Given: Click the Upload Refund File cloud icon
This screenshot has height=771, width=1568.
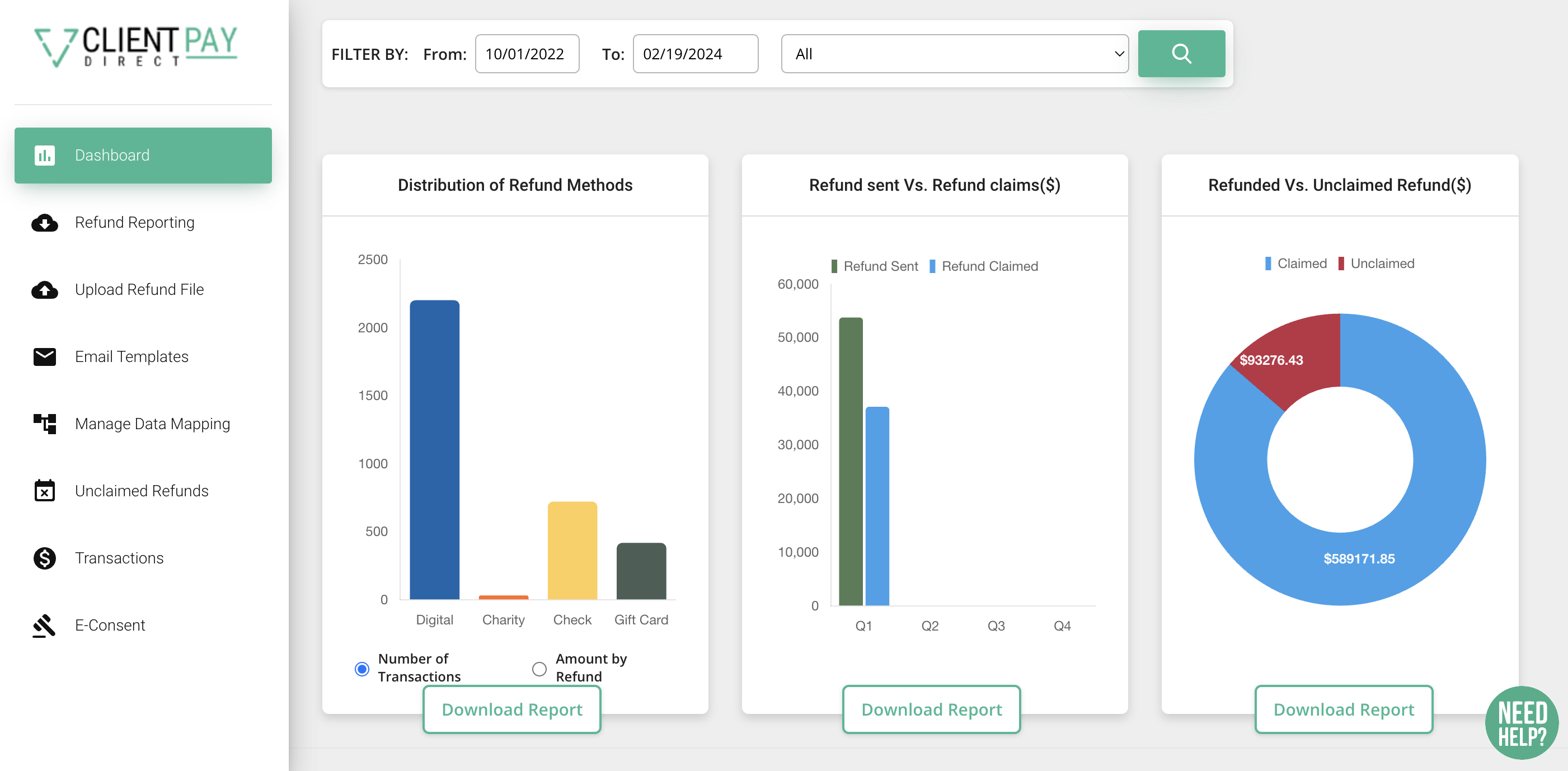Looking at the screenshot, I should 44,290.
